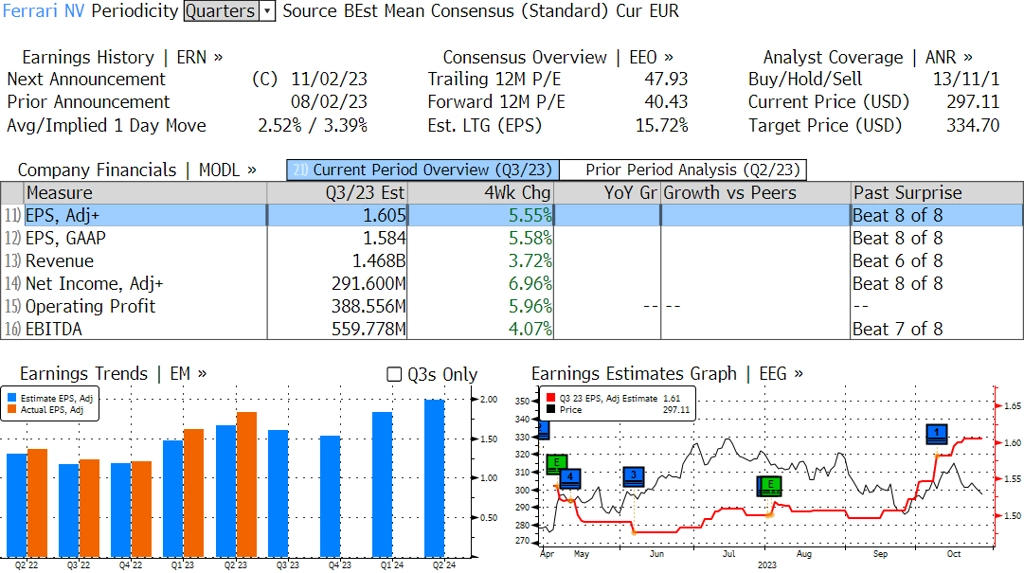The image size is (1024, 573).
Task: Select row 13) Revenue
Action: [x=512, y=261]
